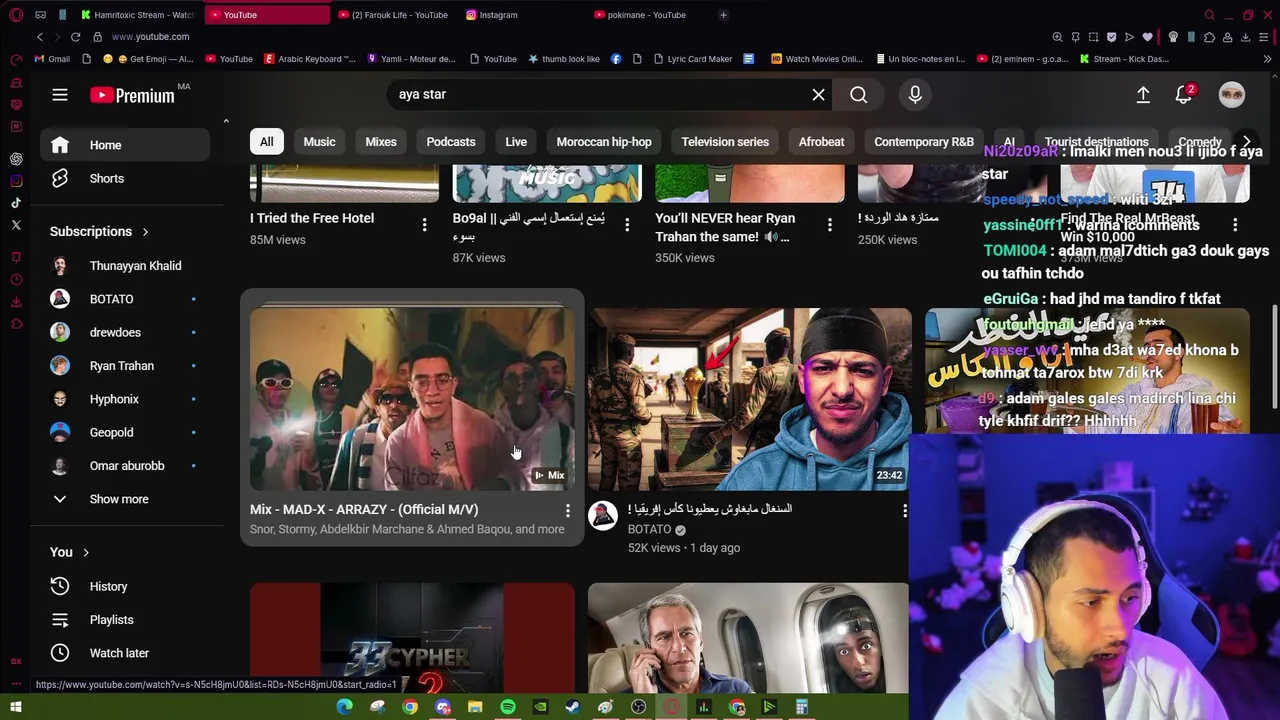Show more bookmarks with double chevron
1280x720 pixels.
[1267, 59]
